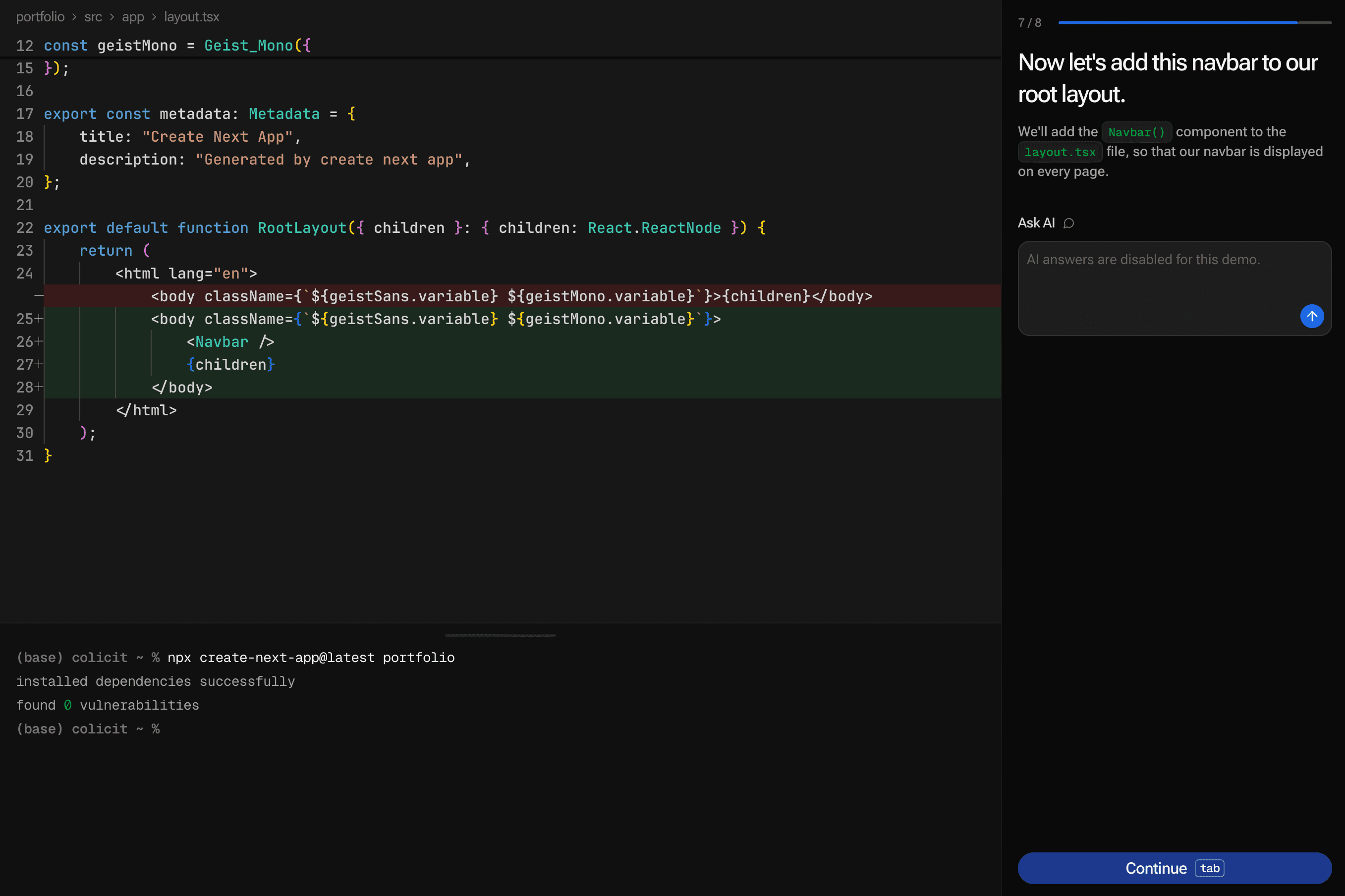Click the title "Create Next App" line
Screen dimensions: 1345x896
click(x=190, y=137)
